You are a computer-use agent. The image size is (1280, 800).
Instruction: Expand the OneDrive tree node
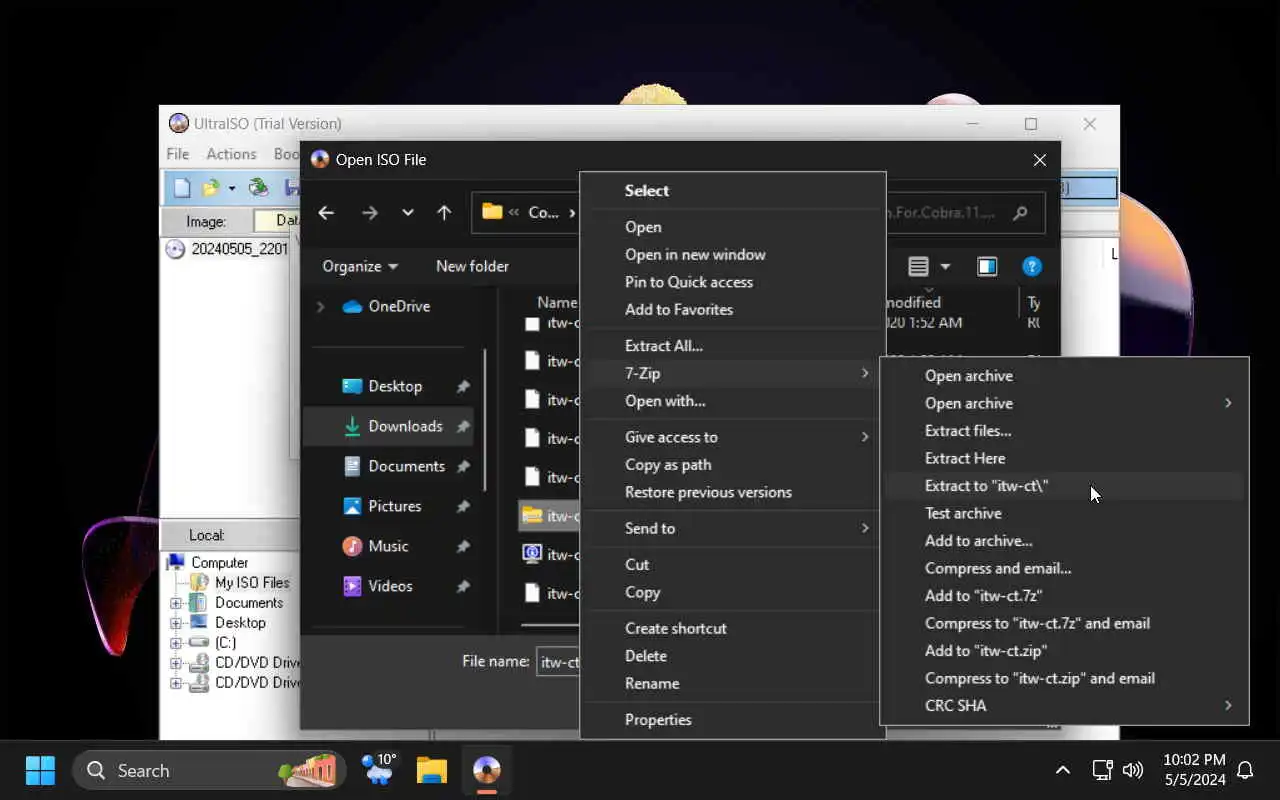click(x=320, y=306)
